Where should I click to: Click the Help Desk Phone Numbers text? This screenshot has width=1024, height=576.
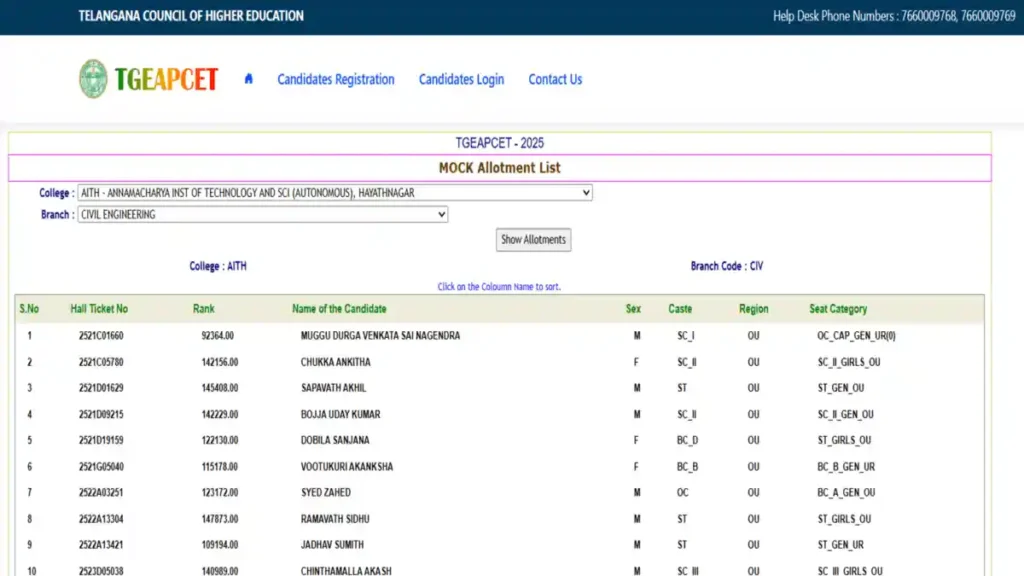[894, 16]
